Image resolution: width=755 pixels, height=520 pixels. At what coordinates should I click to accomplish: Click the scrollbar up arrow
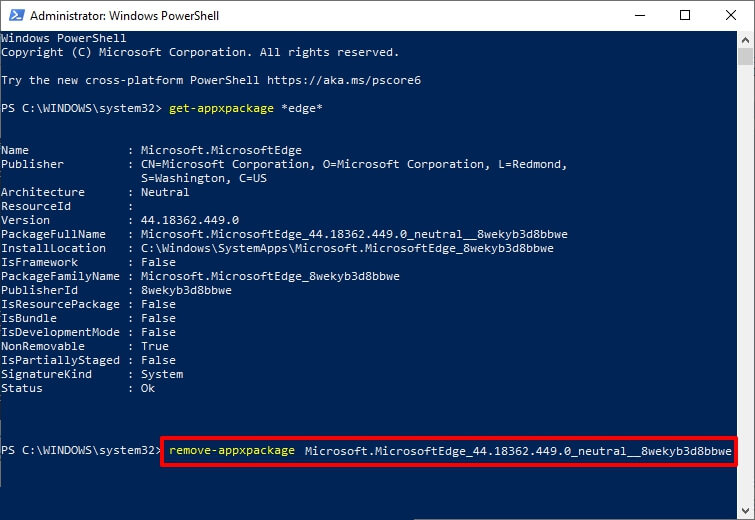[746, 40]
